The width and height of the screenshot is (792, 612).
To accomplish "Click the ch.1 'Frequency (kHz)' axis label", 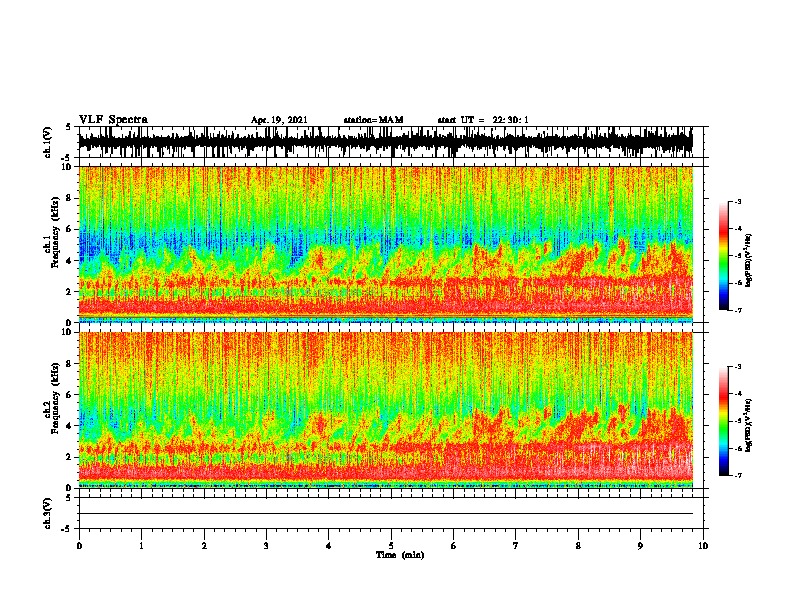I will tap(55, 232).
